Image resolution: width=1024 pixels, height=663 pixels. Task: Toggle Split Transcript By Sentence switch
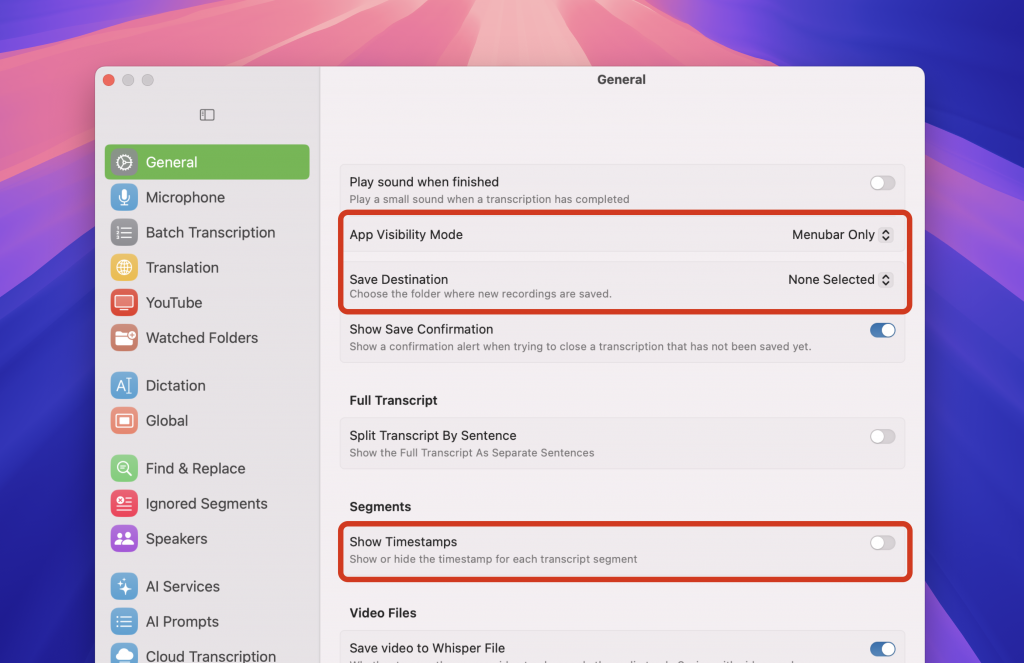(882, 436)
